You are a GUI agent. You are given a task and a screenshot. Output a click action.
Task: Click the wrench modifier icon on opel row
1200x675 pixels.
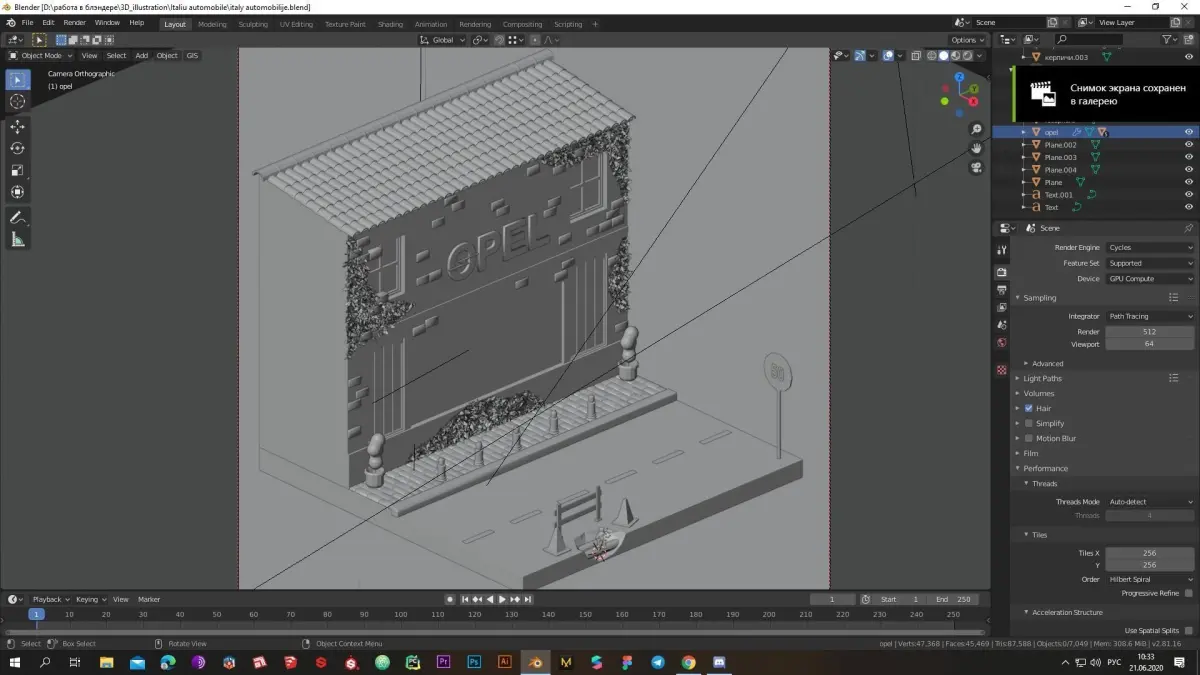[x=1077, y=132]
